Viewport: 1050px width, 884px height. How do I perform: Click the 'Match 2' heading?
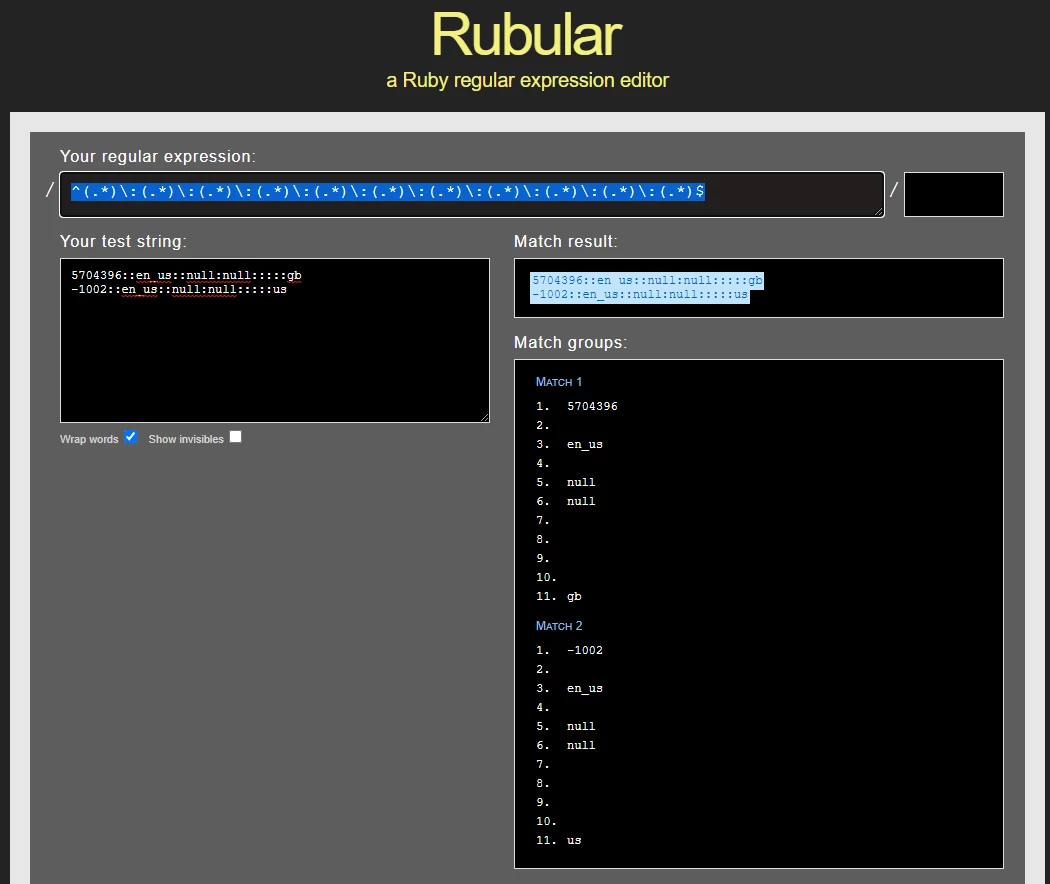pyautogui.click(x=558, y=625)
